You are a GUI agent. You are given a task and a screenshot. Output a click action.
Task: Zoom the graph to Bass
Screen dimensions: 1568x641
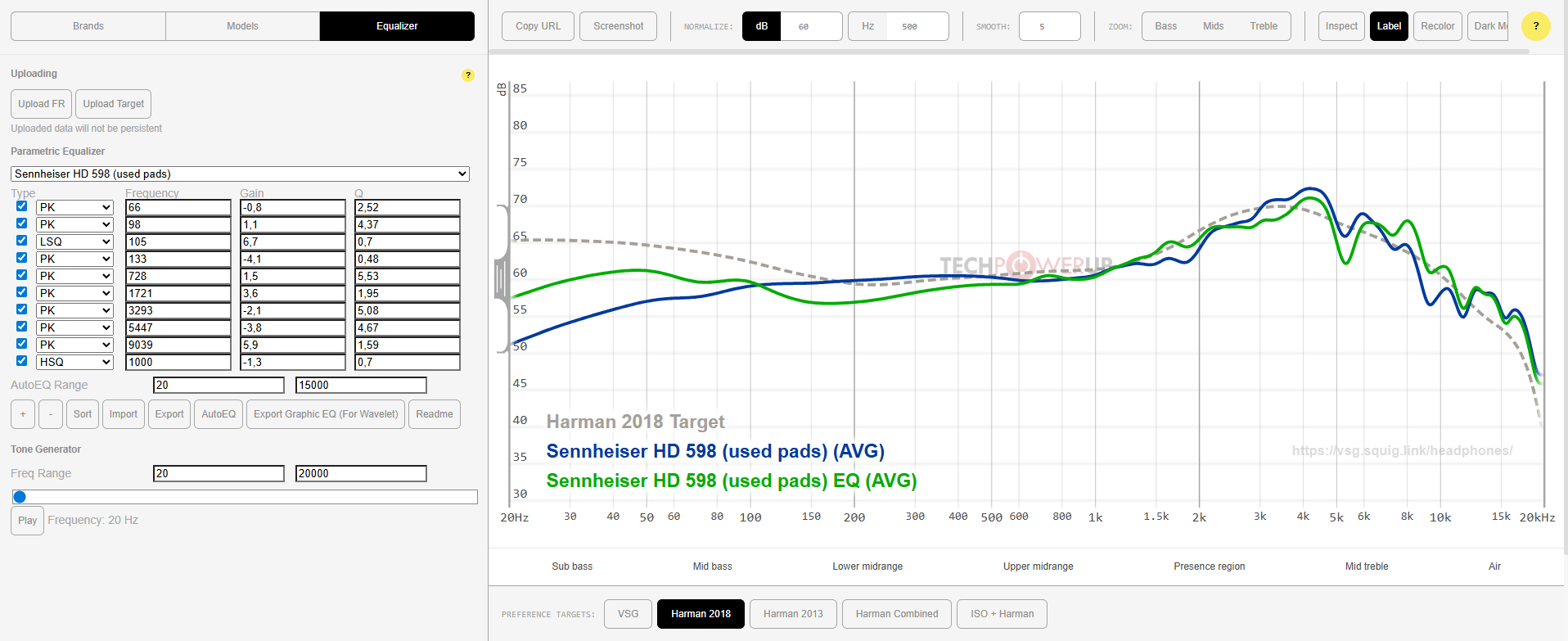(x=1166, y=26)
